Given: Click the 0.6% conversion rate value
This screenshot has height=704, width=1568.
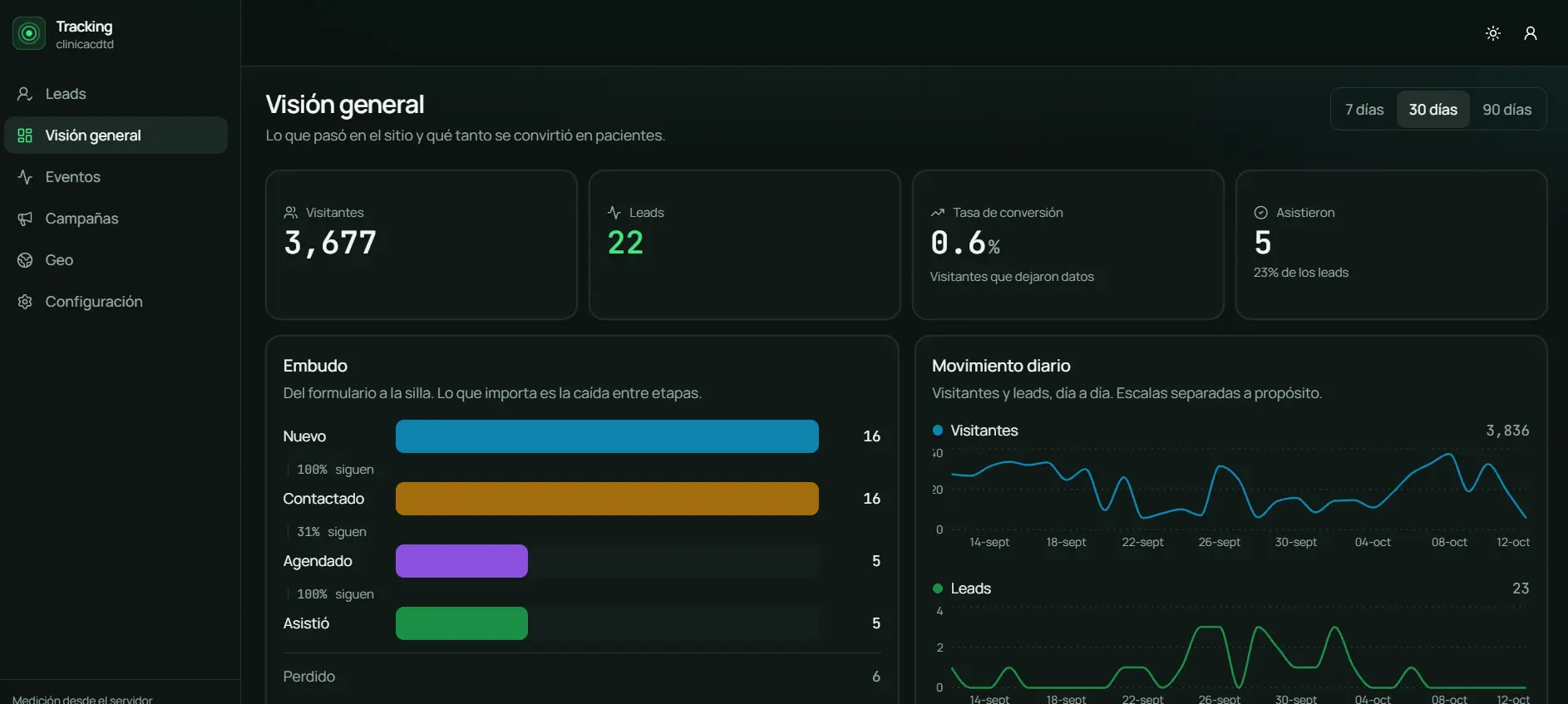Looking at the screenshot, I should (x=965, y=243).
